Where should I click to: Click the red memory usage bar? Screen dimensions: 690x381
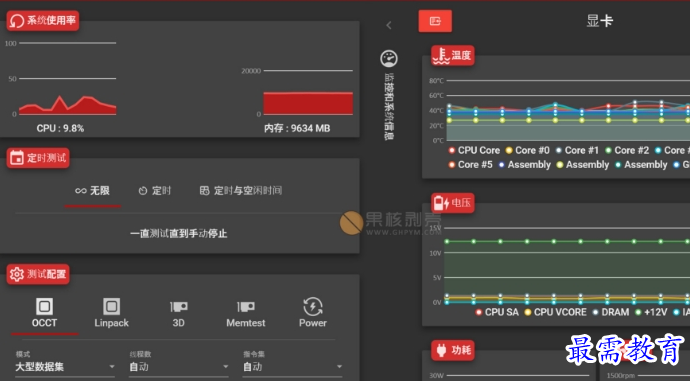tap(308, 103)
